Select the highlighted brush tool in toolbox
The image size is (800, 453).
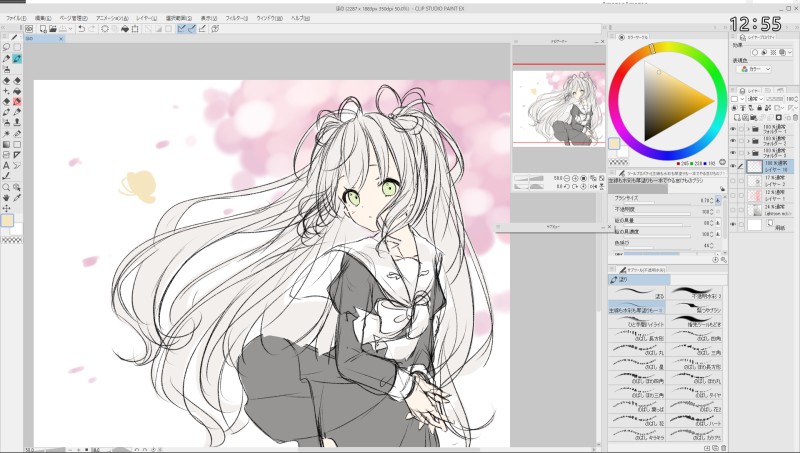17,59
